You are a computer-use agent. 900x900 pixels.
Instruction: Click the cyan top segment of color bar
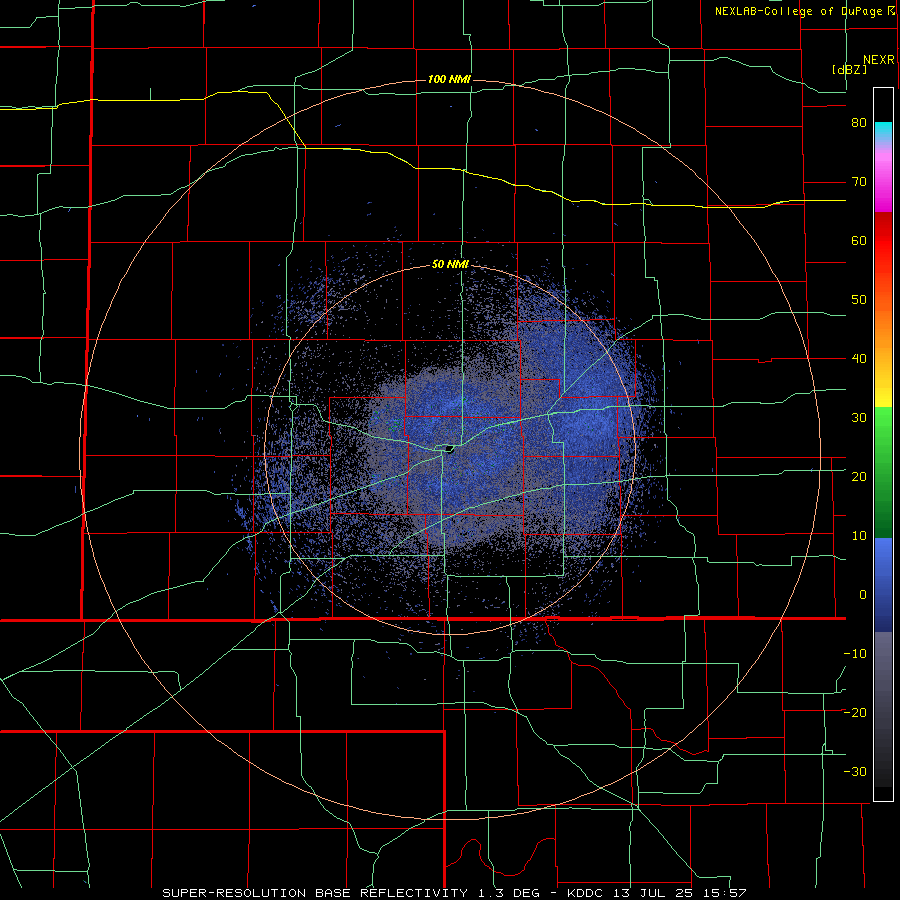click(x=883, y=131)
